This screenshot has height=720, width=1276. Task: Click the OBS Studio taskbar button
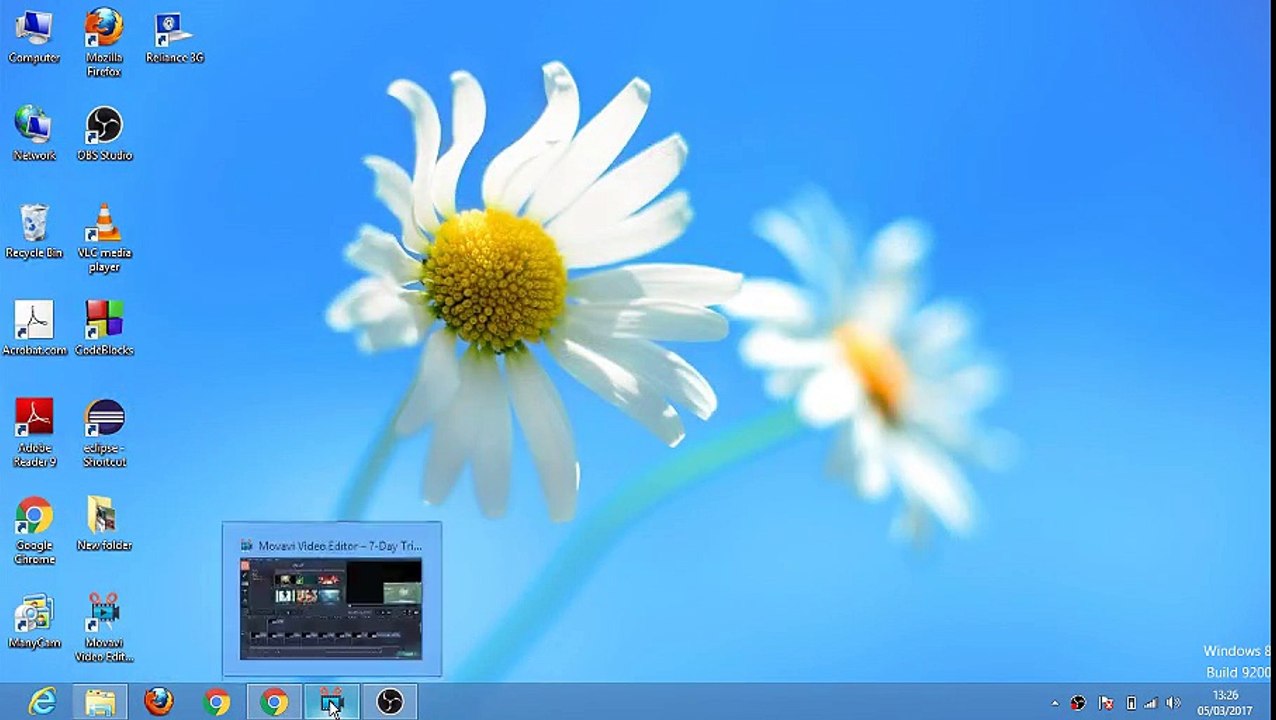point(390,702)
